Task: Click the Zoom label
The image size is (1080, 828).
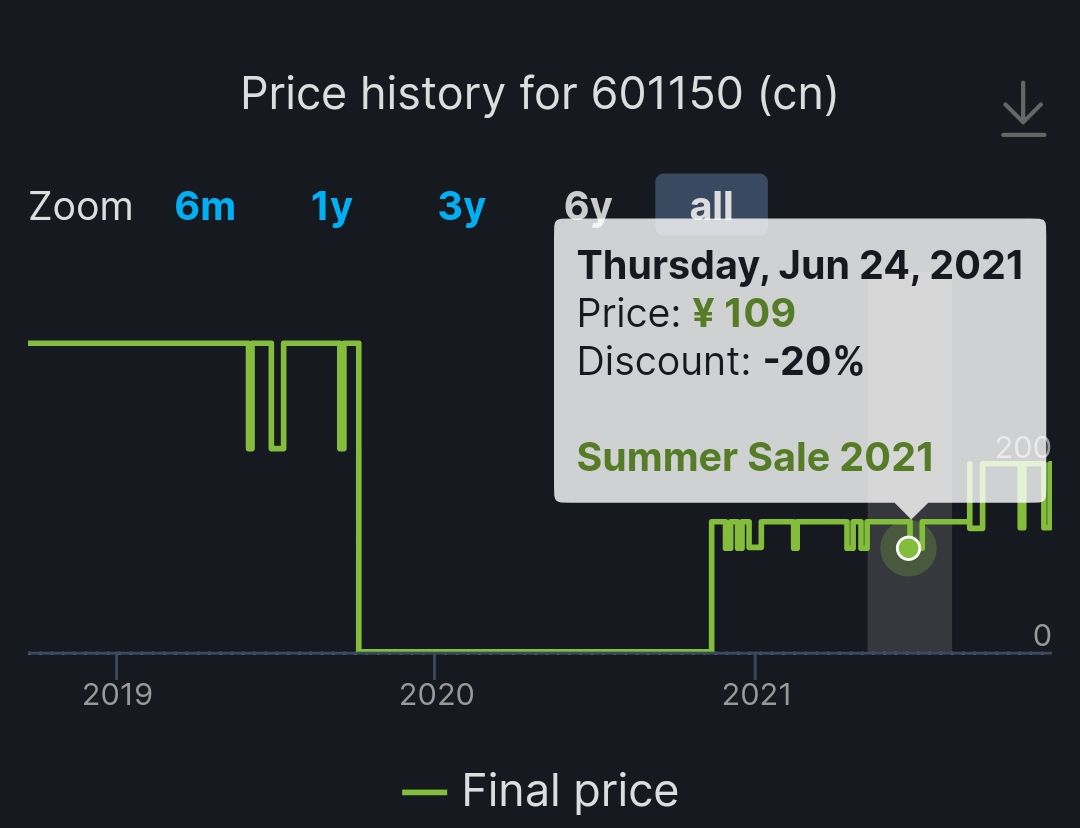Action: click(x=81, y=206)
